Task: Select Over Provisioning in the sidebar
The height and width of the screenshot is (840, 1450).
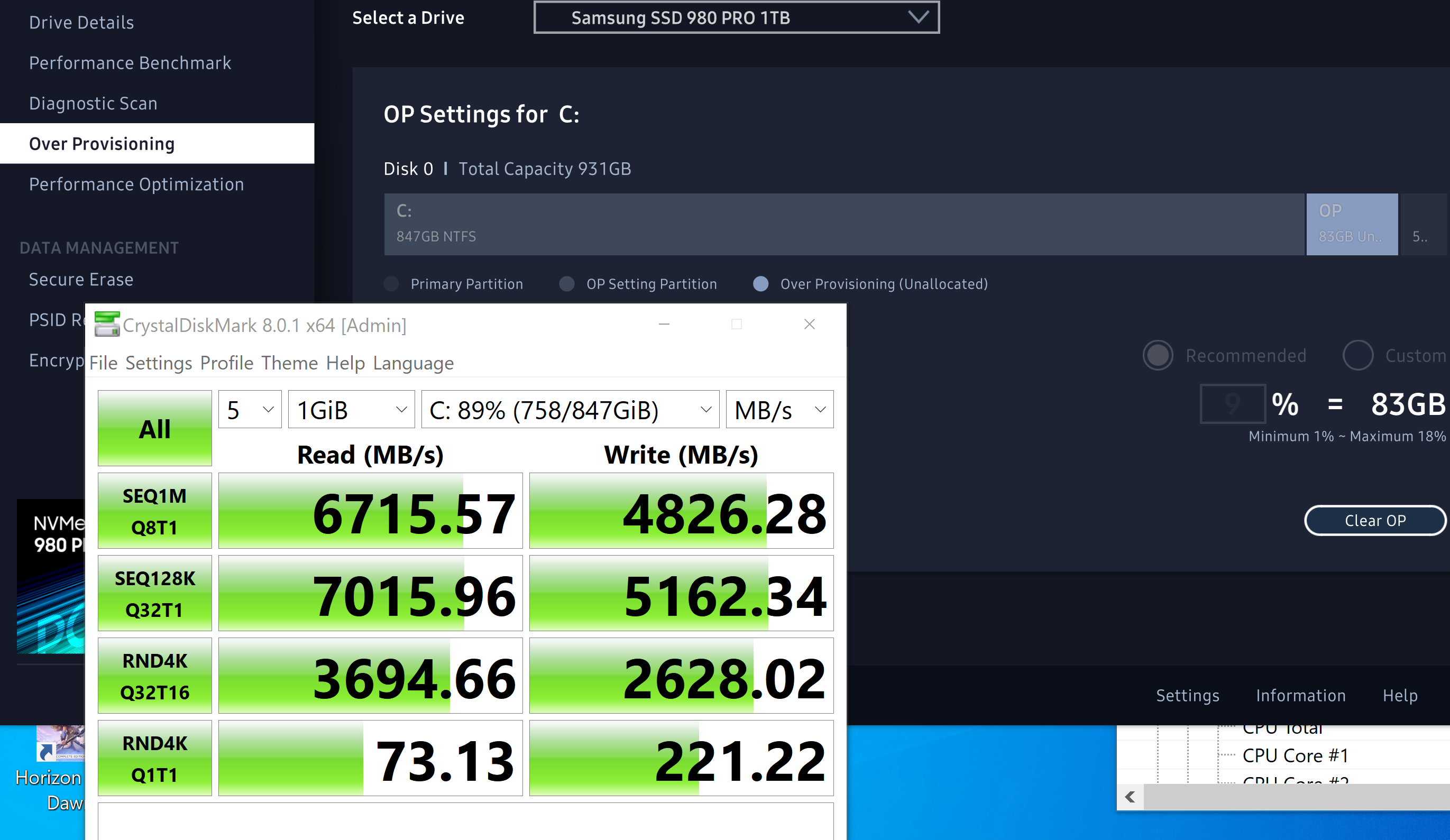Action: tap(157, 143)
